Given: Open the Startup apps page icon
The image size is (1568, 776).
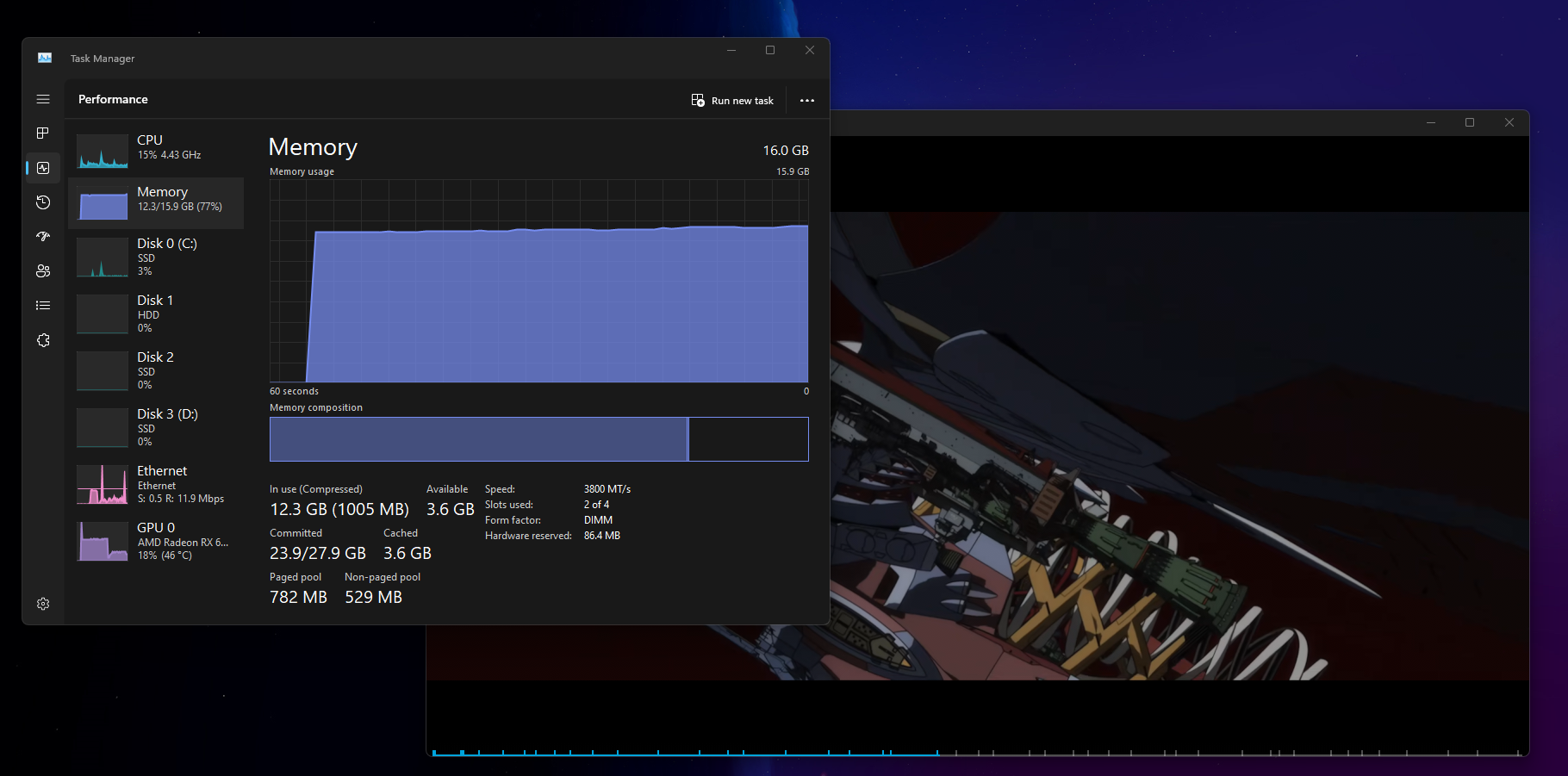Looking at the screenshot, I should tap(43, 236).
